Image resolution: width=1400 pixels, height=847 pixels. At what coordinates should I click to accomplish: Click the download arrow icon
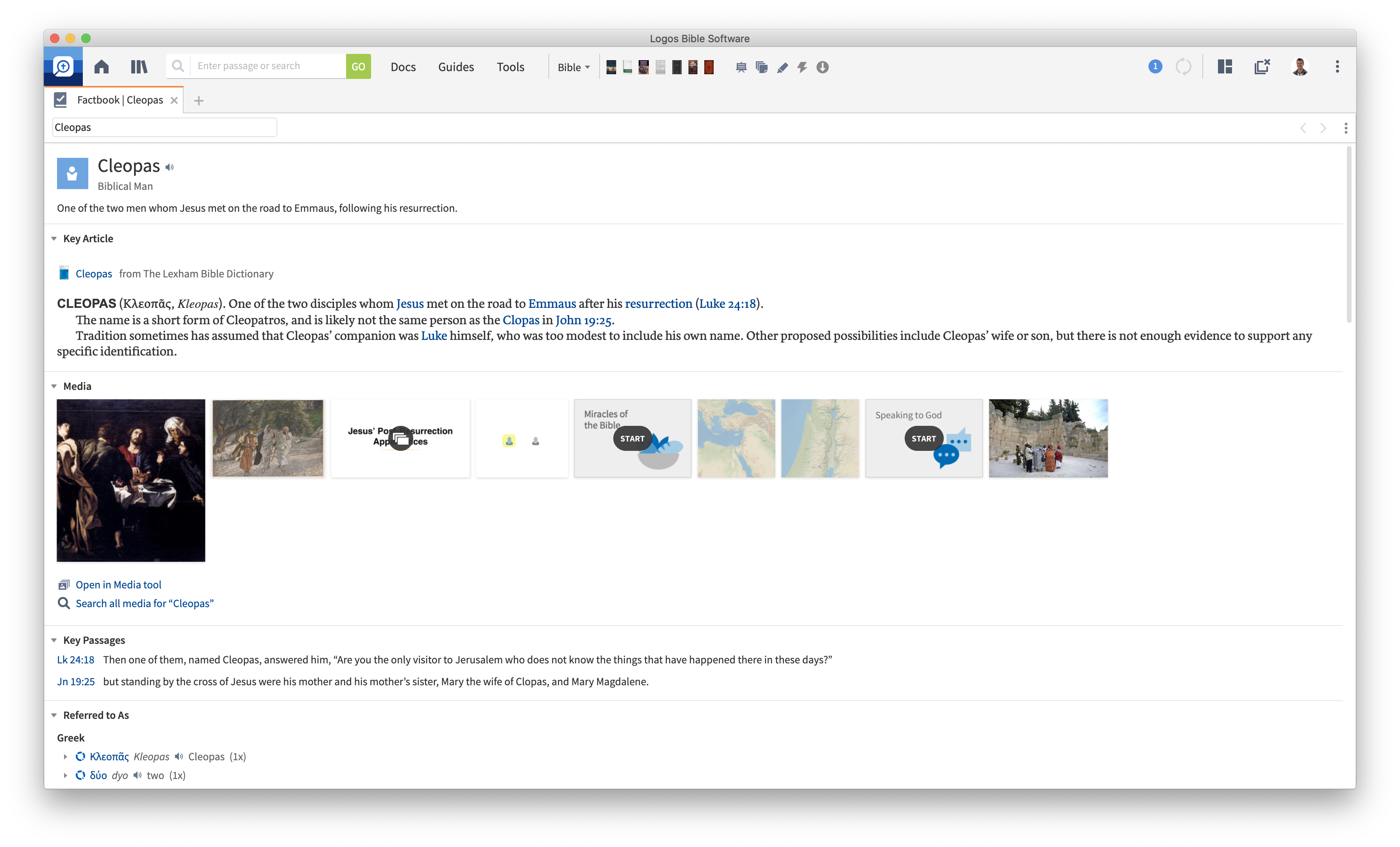(x=822, y=68)
